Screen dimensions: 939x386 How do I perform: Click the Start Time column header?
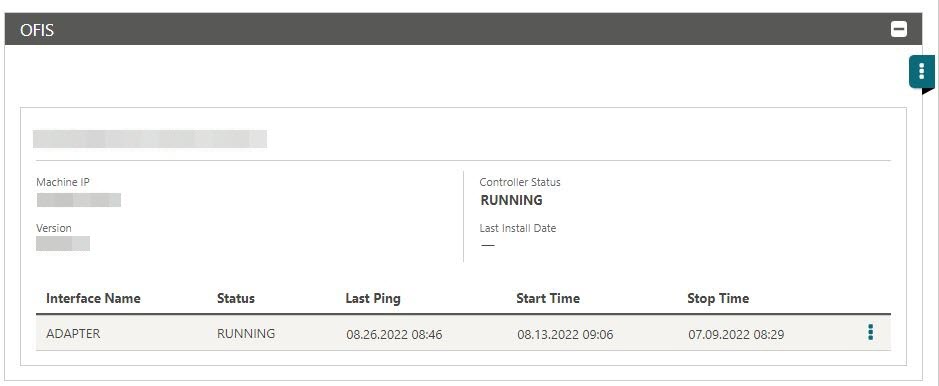point(548,298)
